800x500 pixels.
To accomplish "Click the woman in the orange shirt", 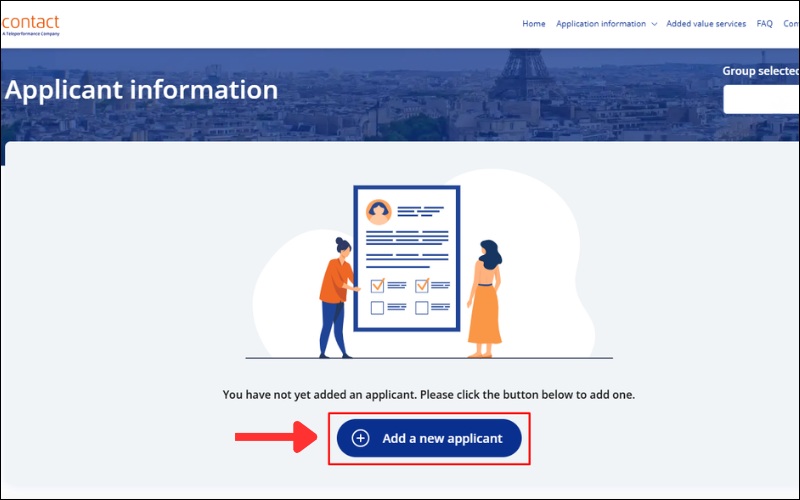I will click(336, 297).
